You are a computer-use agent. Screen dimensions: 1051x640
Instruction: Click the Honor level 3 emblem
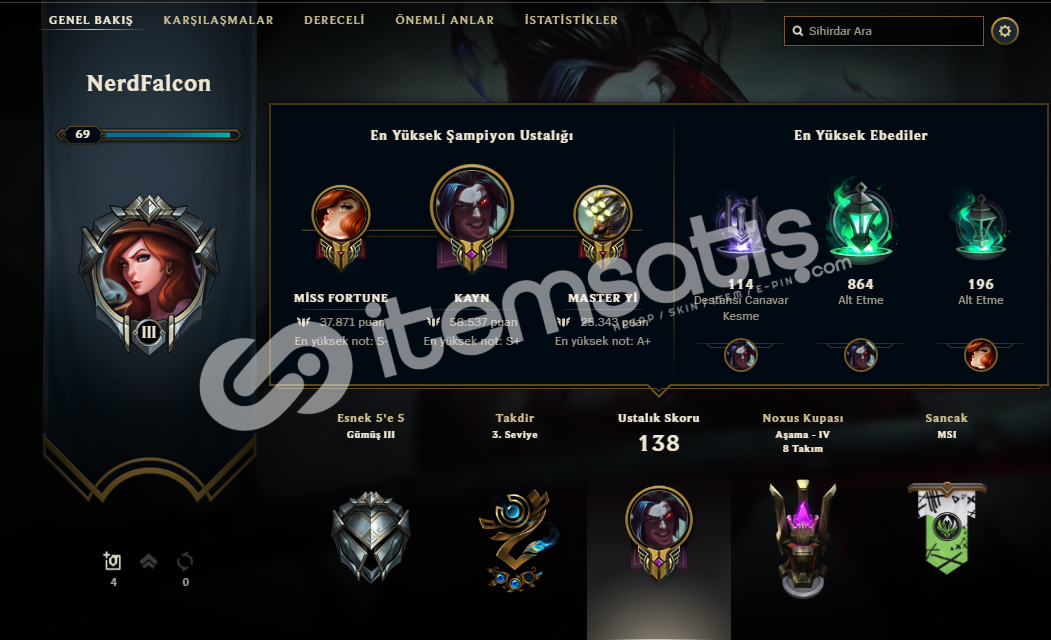click(518, 539)
